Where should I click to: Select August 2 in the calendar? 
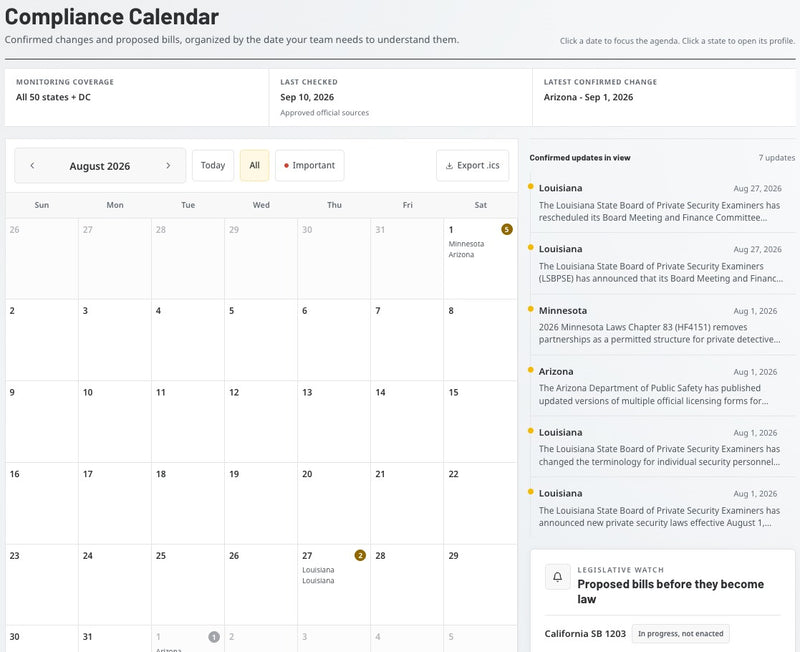(x=42, y=340)
